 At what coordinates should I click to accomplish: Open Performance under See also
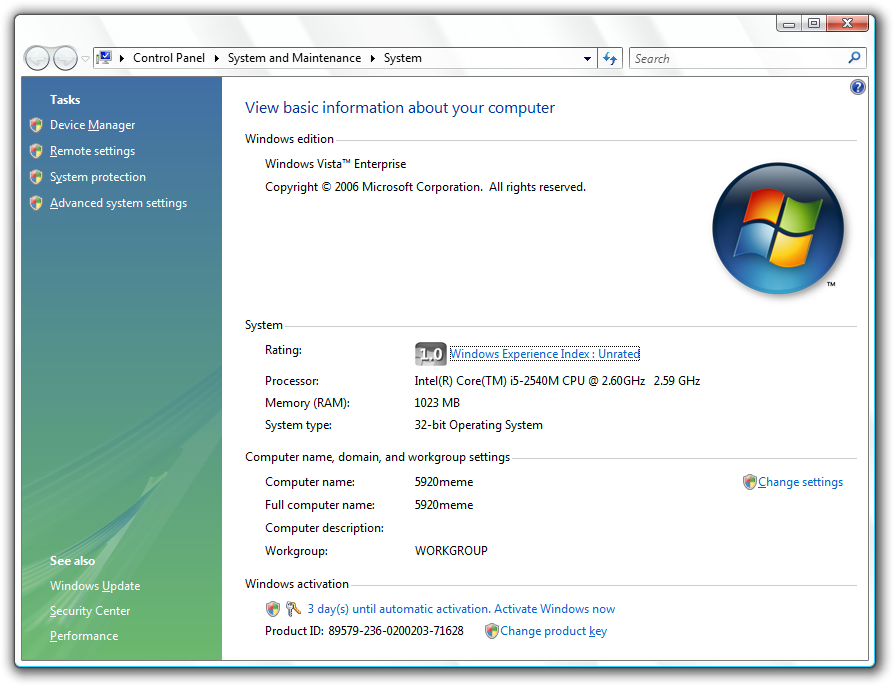point(84,636)
